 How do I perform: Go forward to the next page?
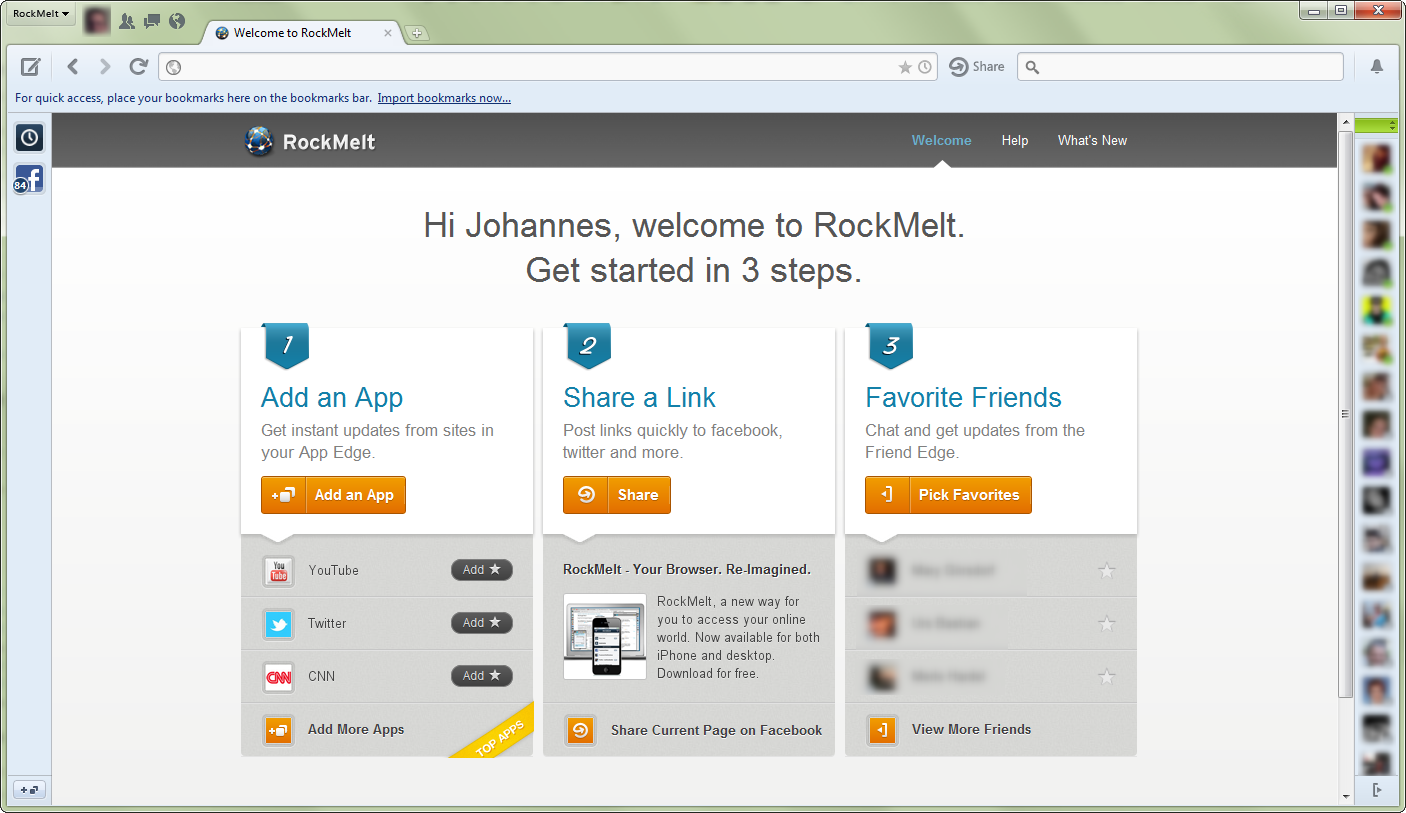(105, 67)
